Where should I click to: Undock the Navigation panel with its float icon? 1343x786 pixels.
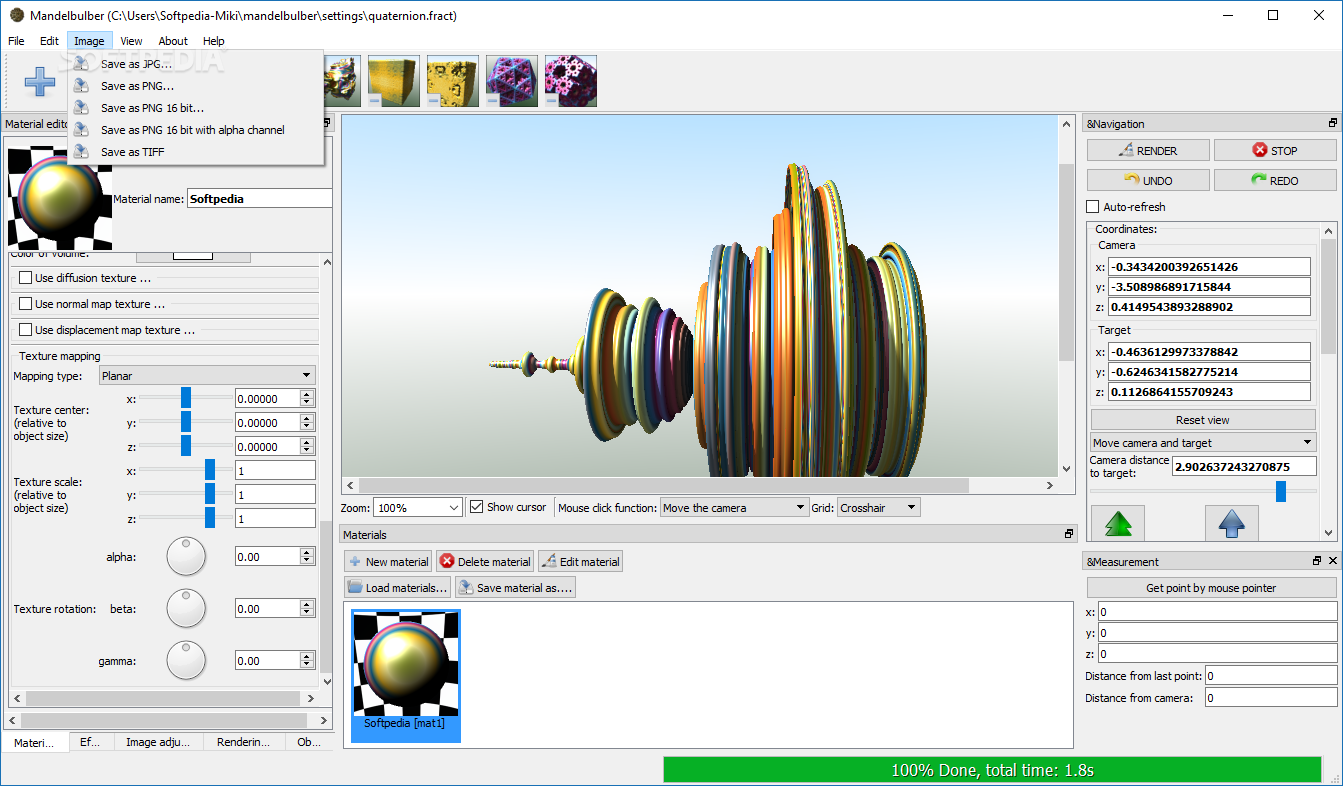[1332, 123]
